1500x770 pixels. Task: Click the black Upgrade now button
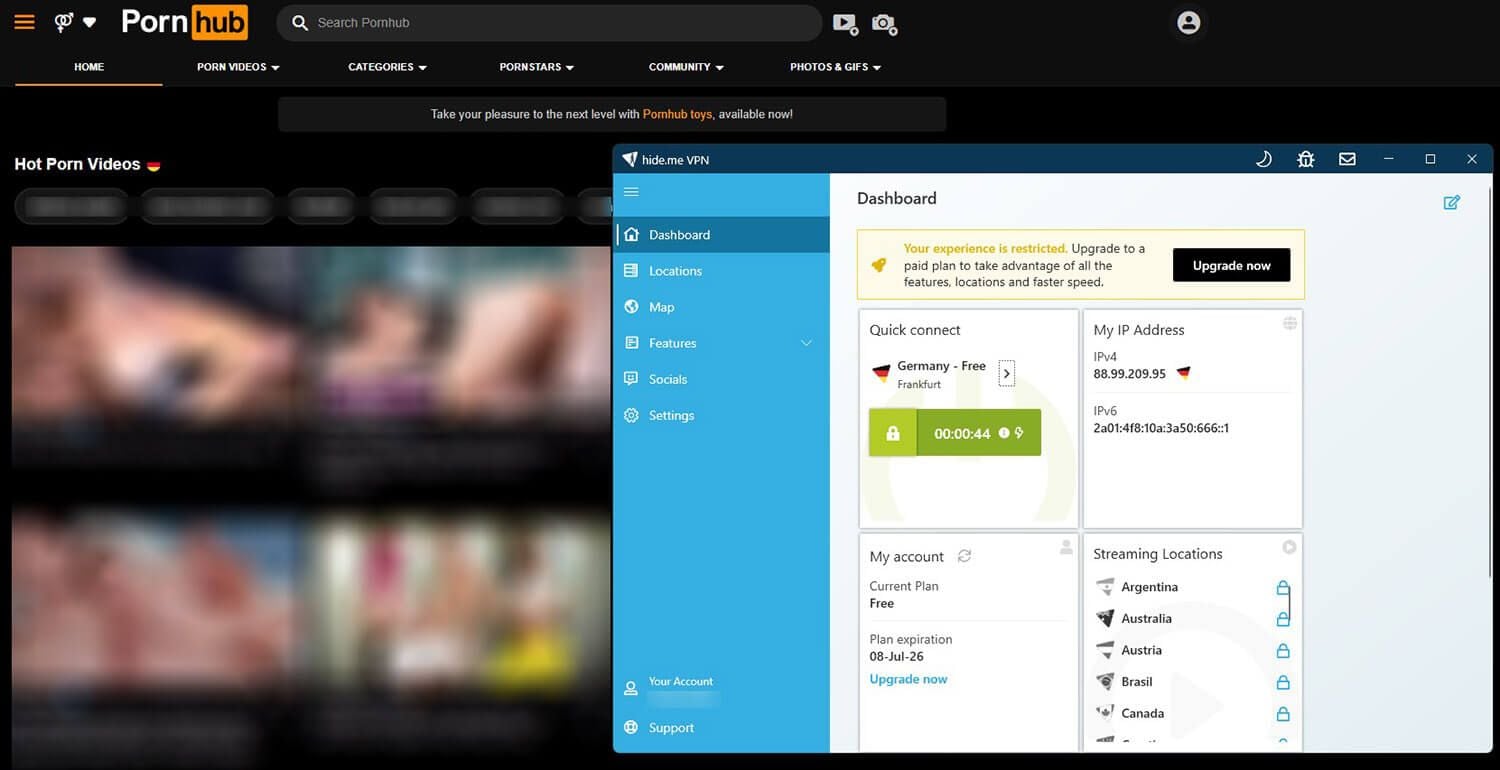click(1231, 265)
